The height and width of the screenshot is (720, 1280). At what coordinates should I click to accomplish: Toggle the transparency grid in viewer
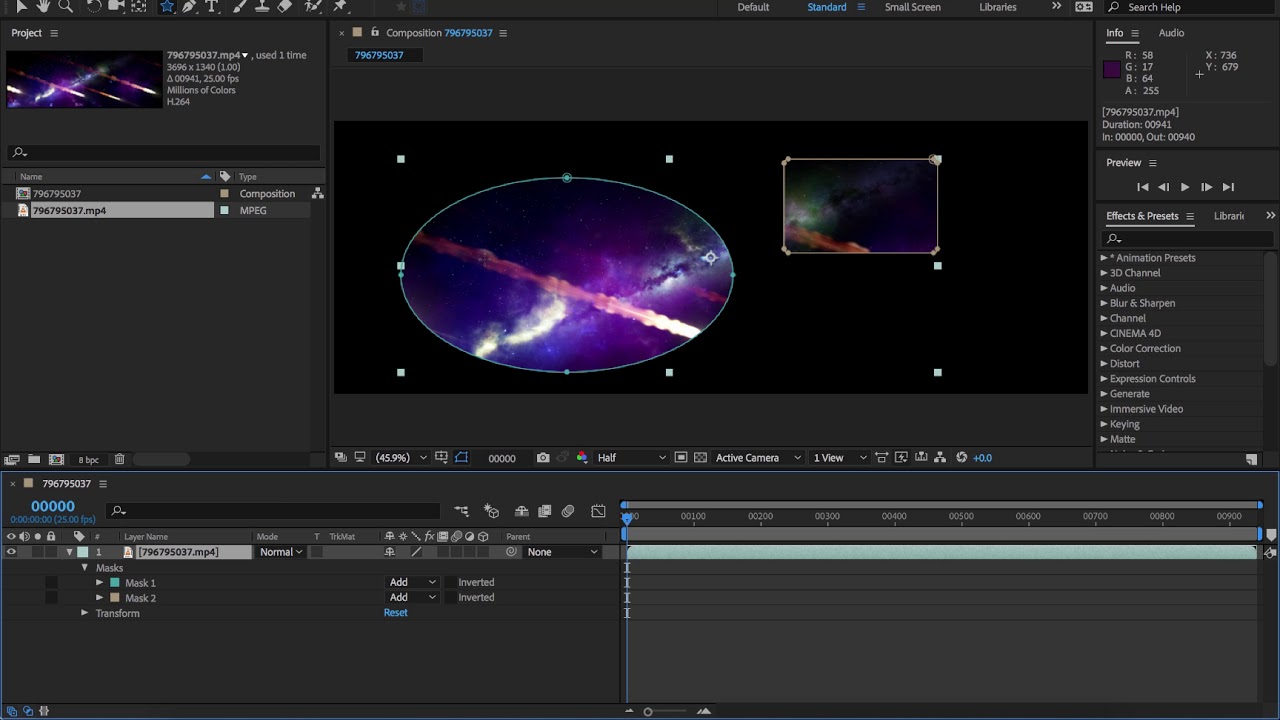[700, 458]
